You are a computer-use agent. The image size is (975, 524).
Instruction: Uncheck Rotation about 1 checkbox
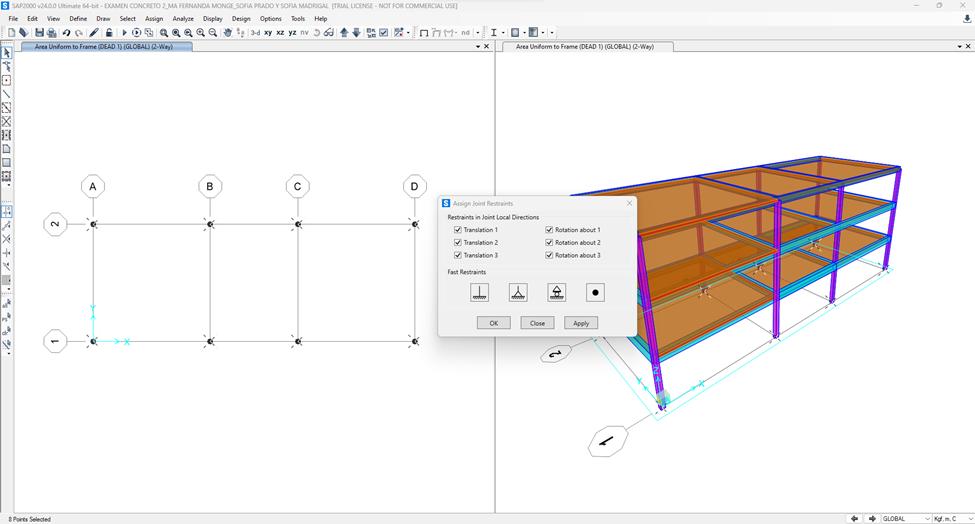(550, 230)
